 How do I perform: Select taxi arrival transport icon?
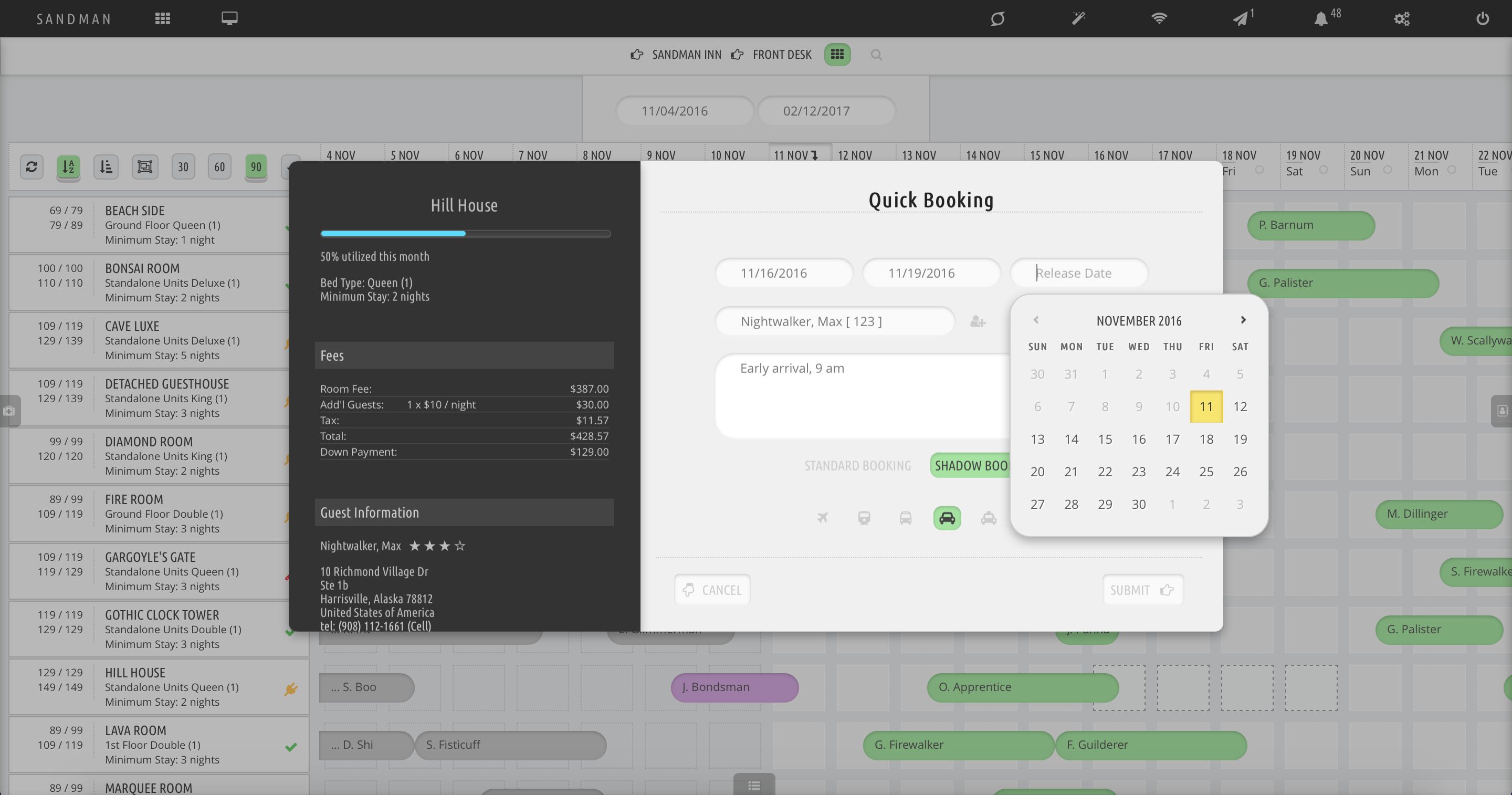click(989, 518)
